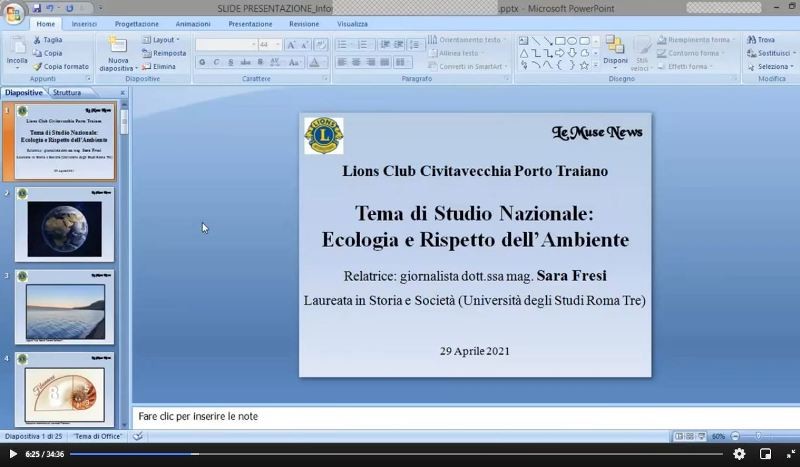The height and width of the screenshot is (467, 800).
Task: Switch to the Struttura pane tab
Action: 67,93
